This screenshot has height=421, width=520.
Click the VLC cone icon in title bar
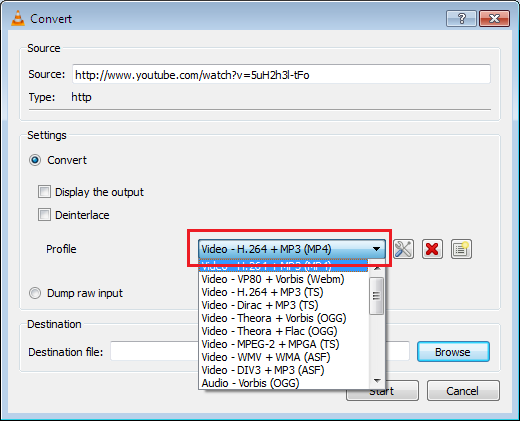(x=18, y=18)
